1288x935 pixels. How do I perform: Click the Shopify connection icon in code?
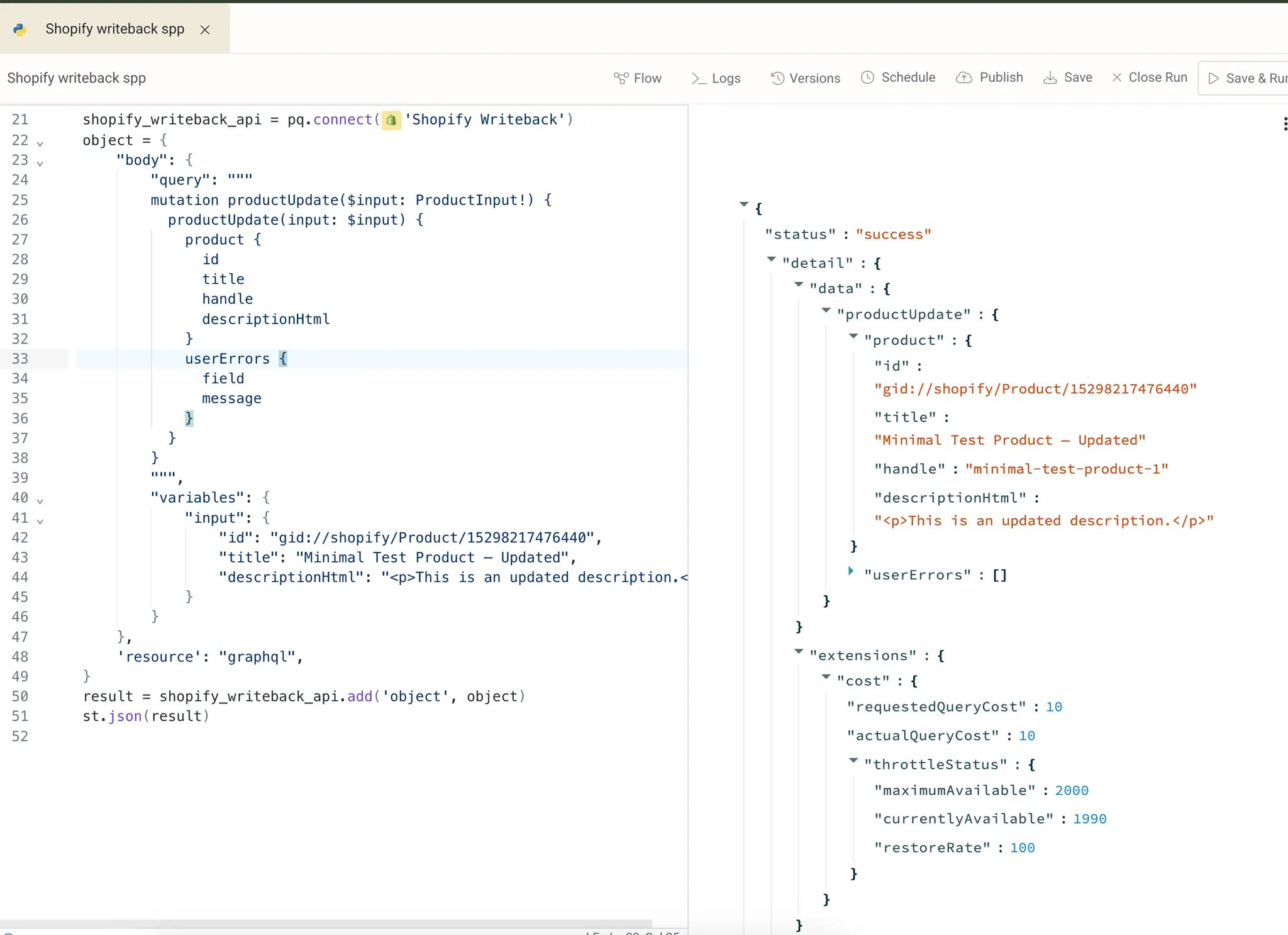pyautogui.click(x=391, y=120)
